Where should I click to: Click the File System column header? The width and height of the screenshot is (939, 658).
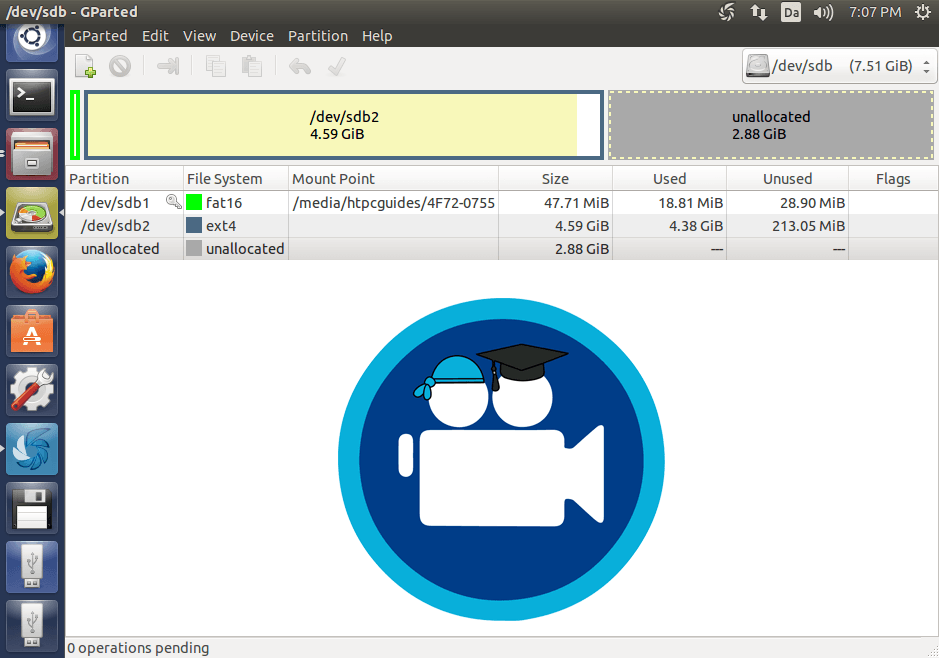click(x=225, y=179)
